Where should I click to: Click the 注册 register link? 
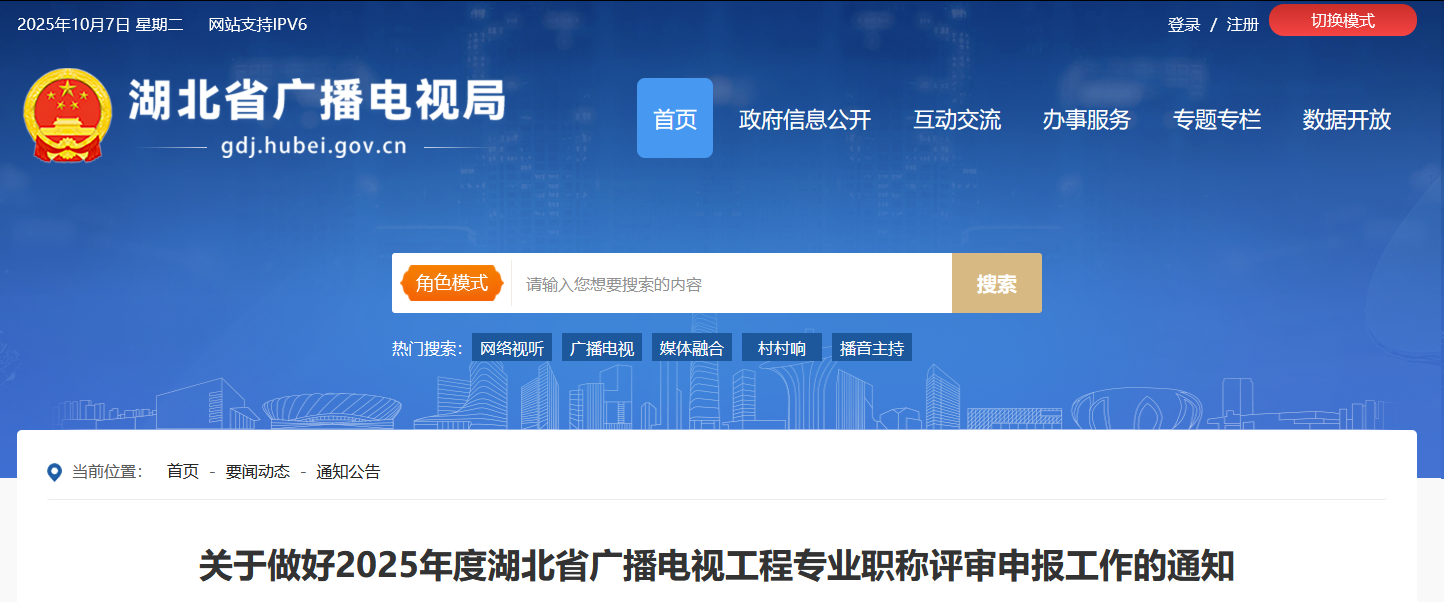pos(1242,25)
